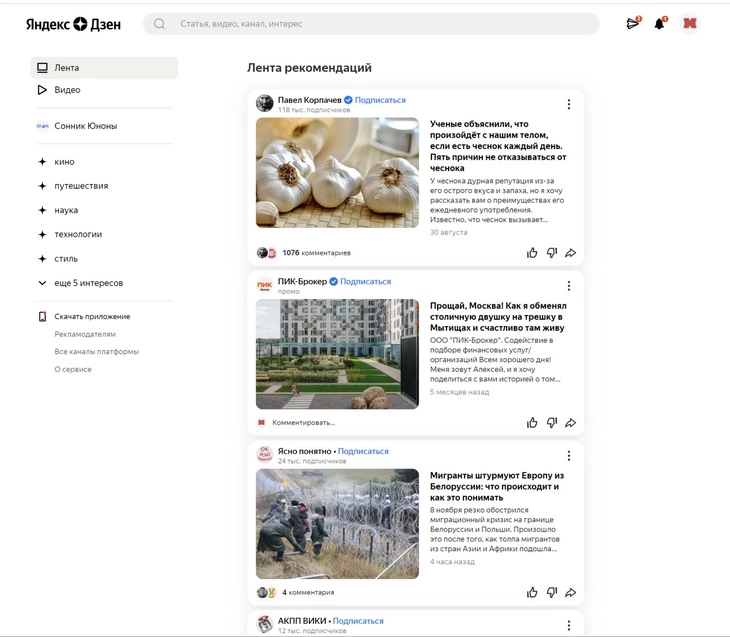Click verified badge next to ПИК-Брокер
The width and height of the screenshot is (730, 637).
(x=333, y=281)
